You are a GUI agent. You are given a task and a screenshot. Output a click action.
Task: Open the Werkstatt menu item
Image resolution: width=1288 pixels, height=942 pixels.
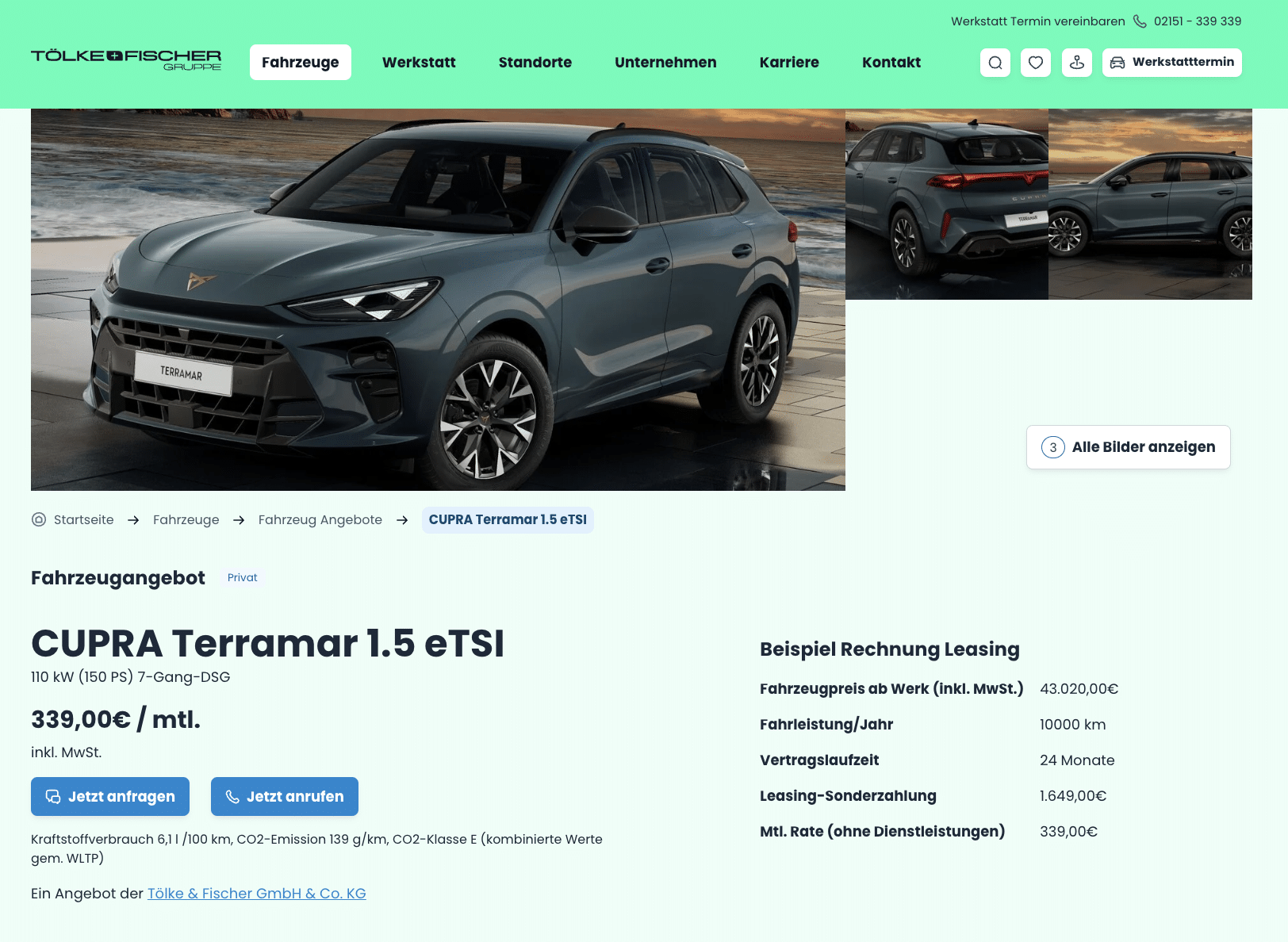click(x=419, y=63)
